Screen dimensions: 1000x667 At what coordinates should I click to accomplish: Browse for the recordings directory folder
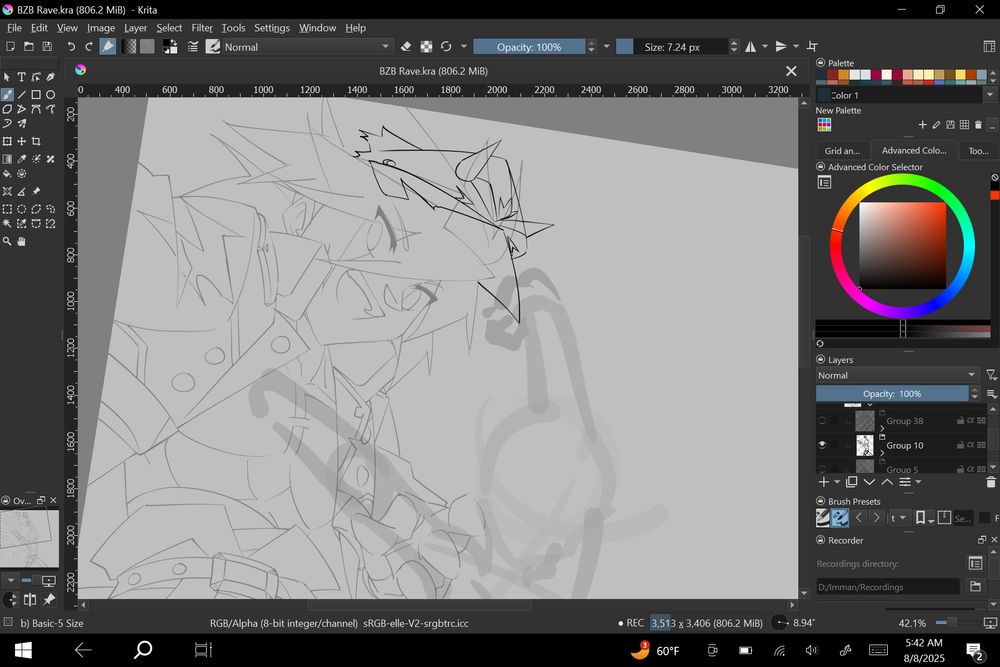(x=975, y=586)
